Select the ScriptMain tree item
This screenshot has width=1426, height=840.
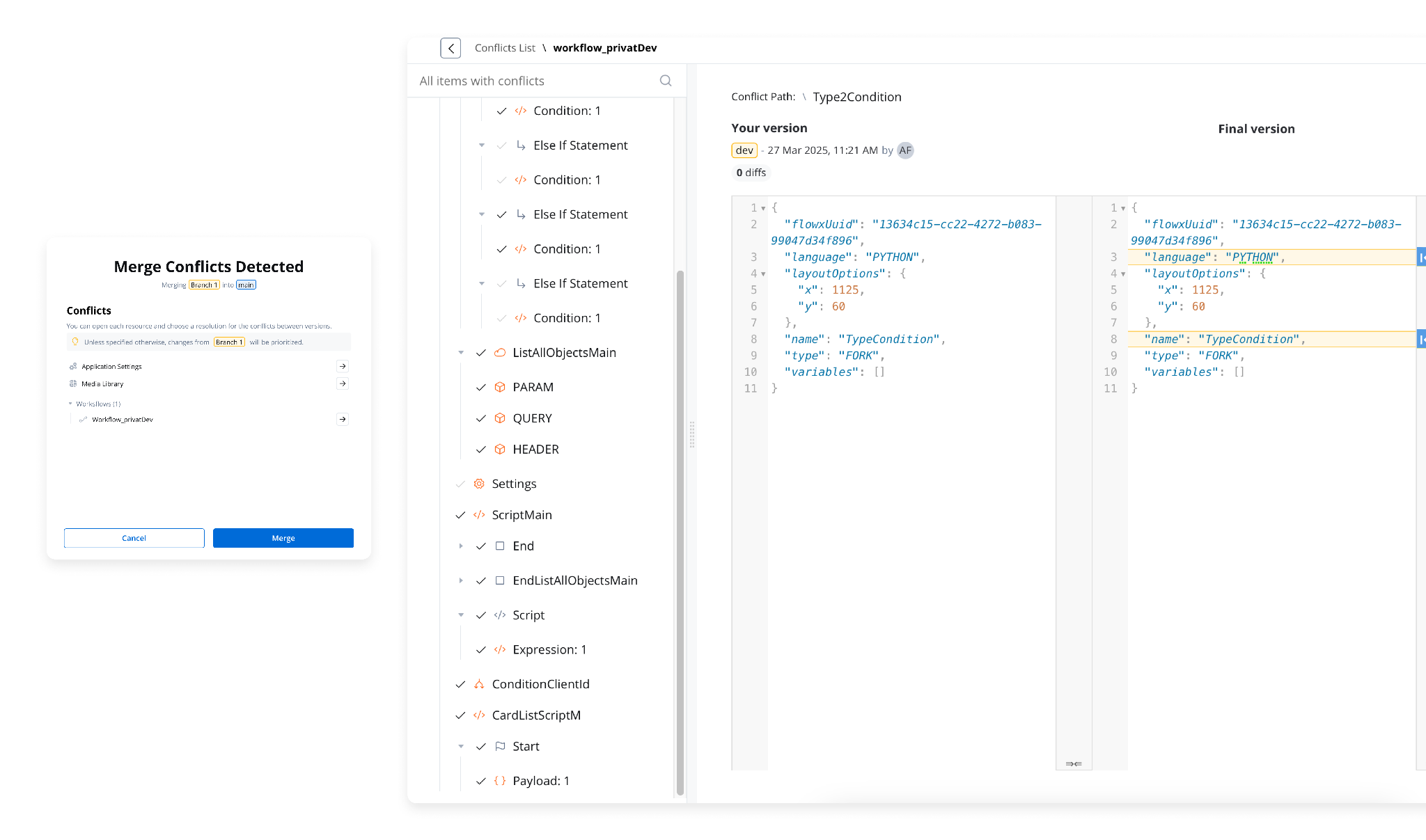tap(522, 515)
